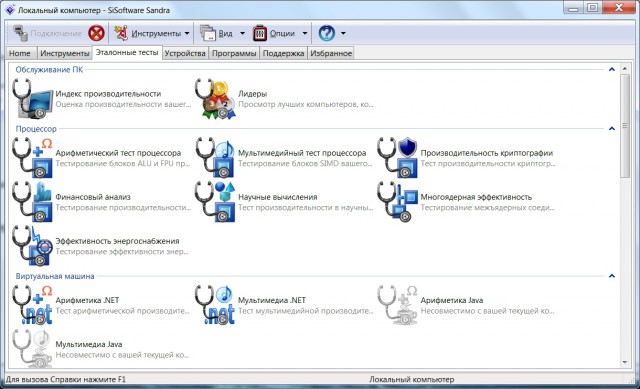The height and width of the screenshot is (389, 640).
Task: Click the Виртуальная машина section heading
Action: [55, 276]
